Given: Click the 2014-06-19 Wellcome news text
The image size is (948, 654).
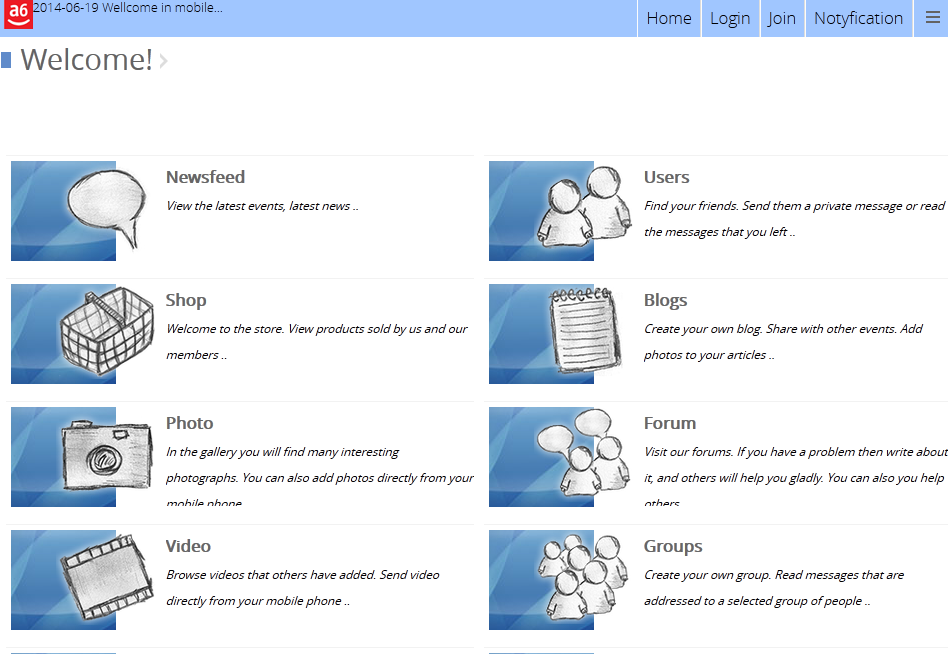Looking at the screenshot, I should tap(130, 8).
